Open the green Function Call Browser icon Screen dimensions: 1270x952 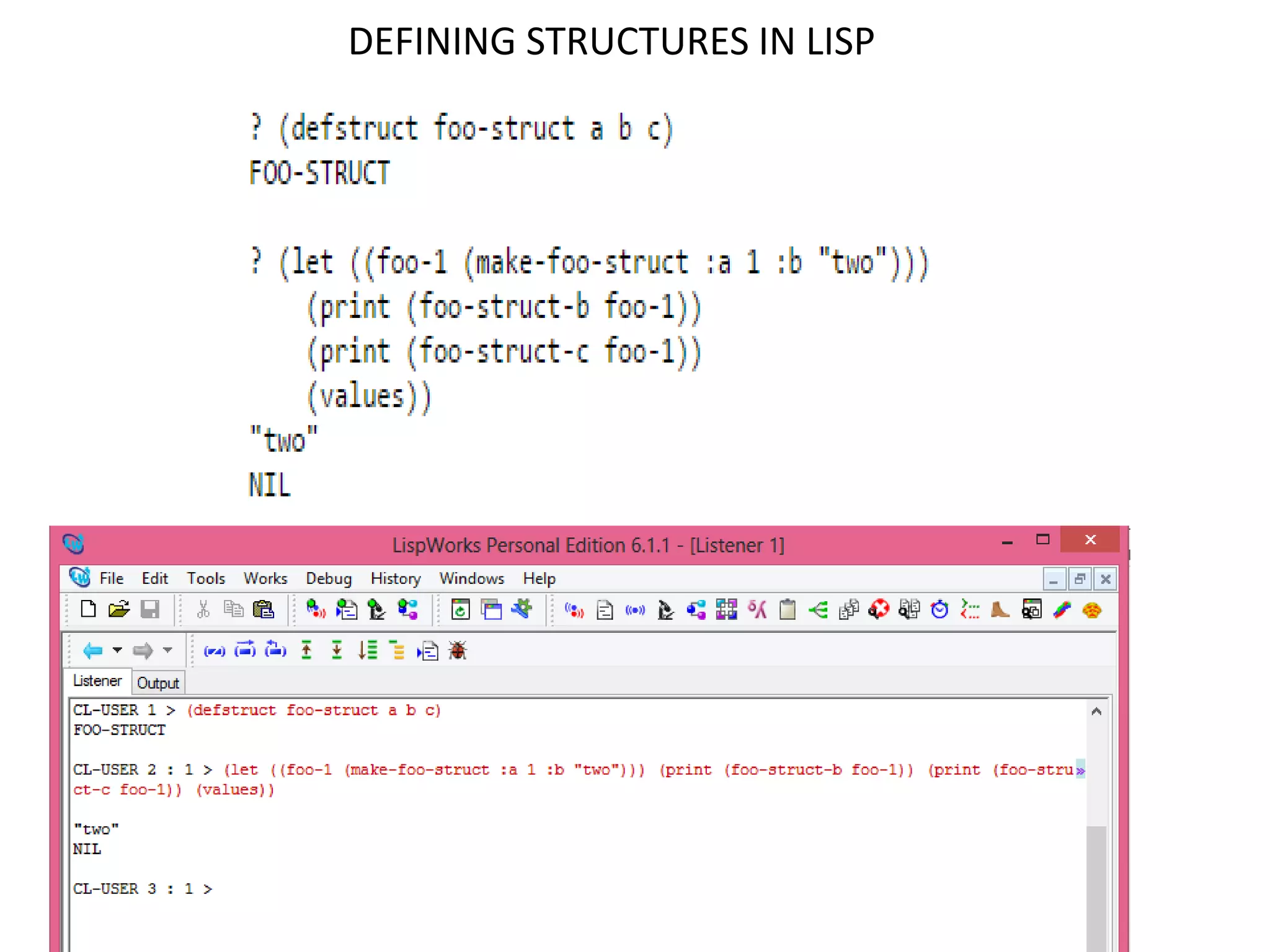819,610
